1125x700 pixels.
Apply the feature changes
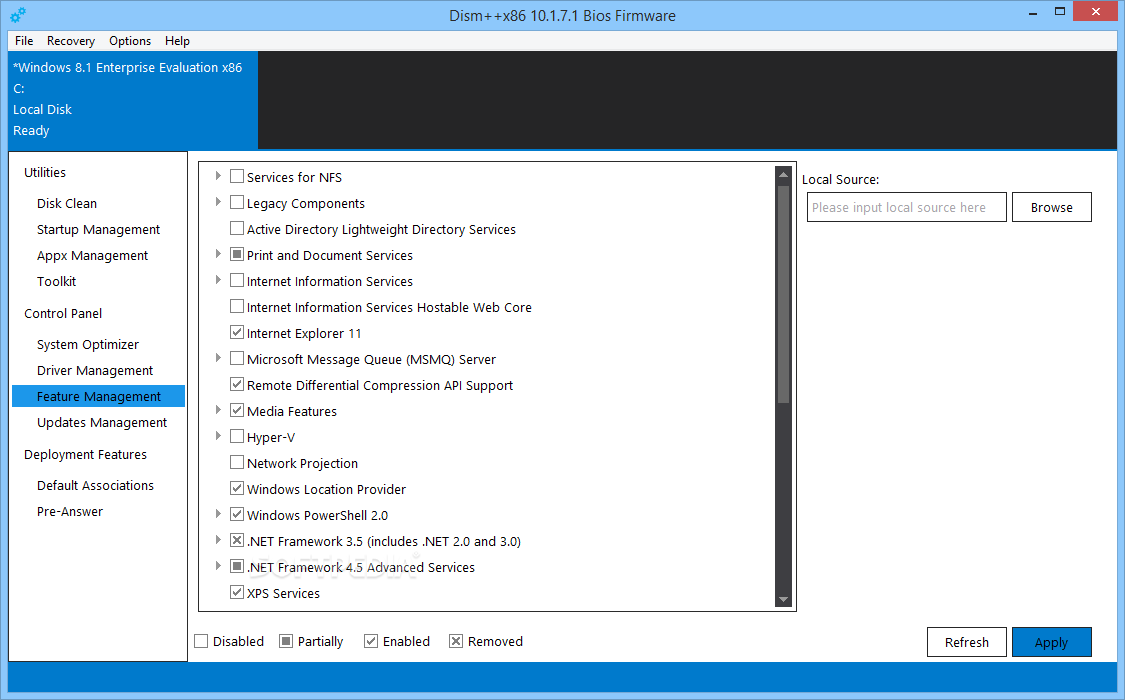click(x=1052, y=642)
